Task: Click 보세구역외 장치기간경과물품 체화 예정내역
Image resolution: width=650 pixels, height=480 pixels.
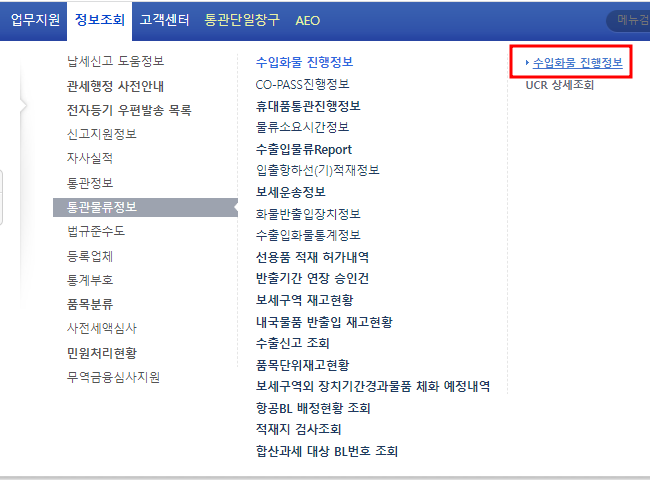Action: point(373,386)
